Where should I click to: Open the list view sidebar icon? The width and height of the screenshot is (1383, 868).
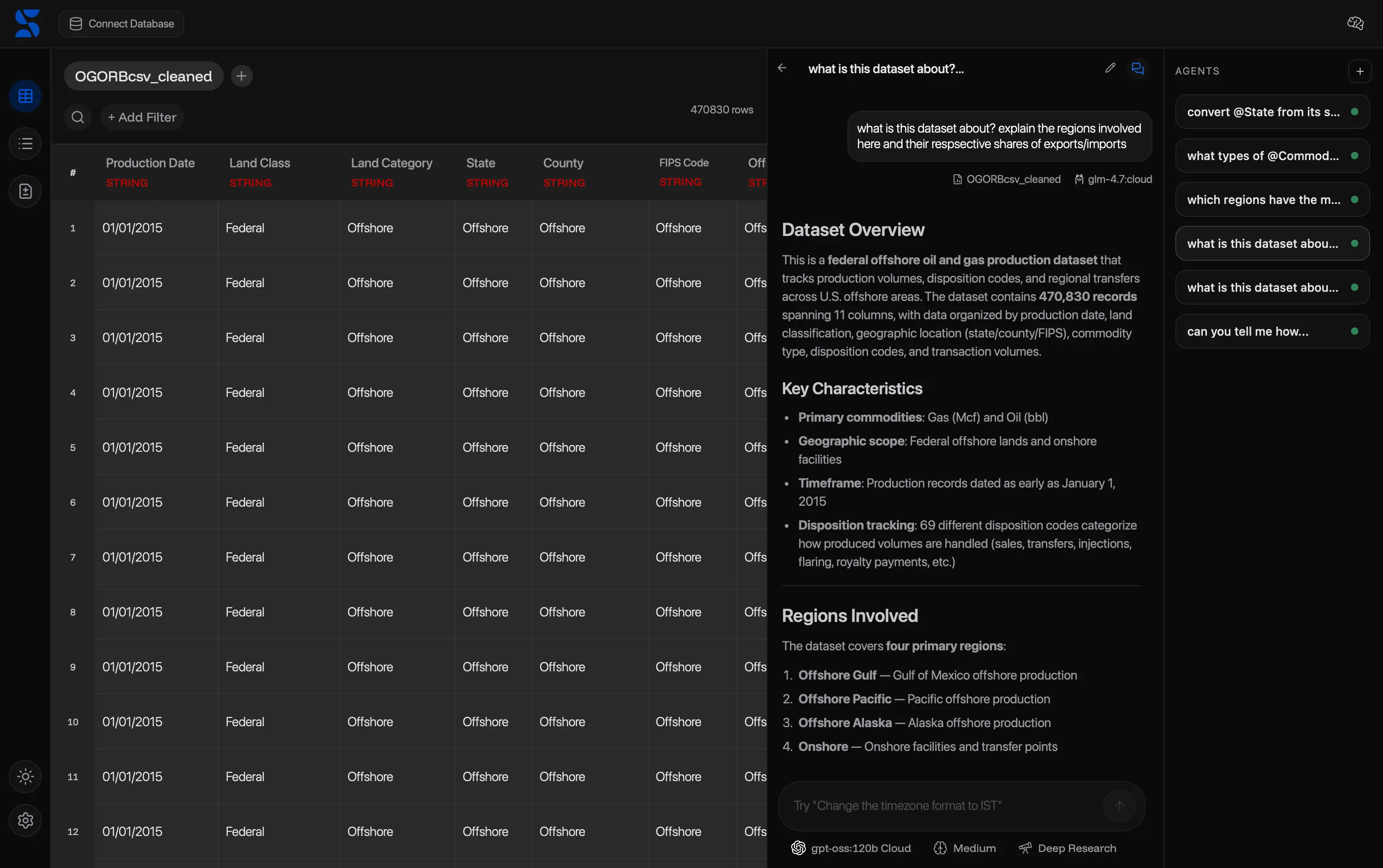[25, 144]
